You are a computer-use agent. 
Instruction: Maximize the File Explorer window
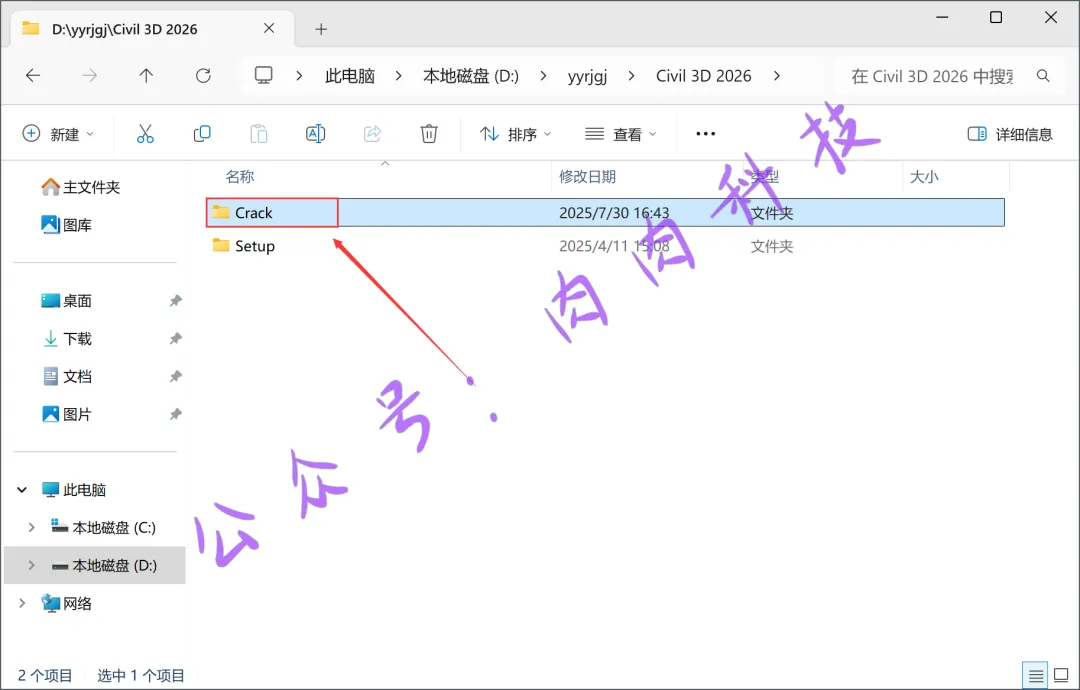(x=996, y=17)
